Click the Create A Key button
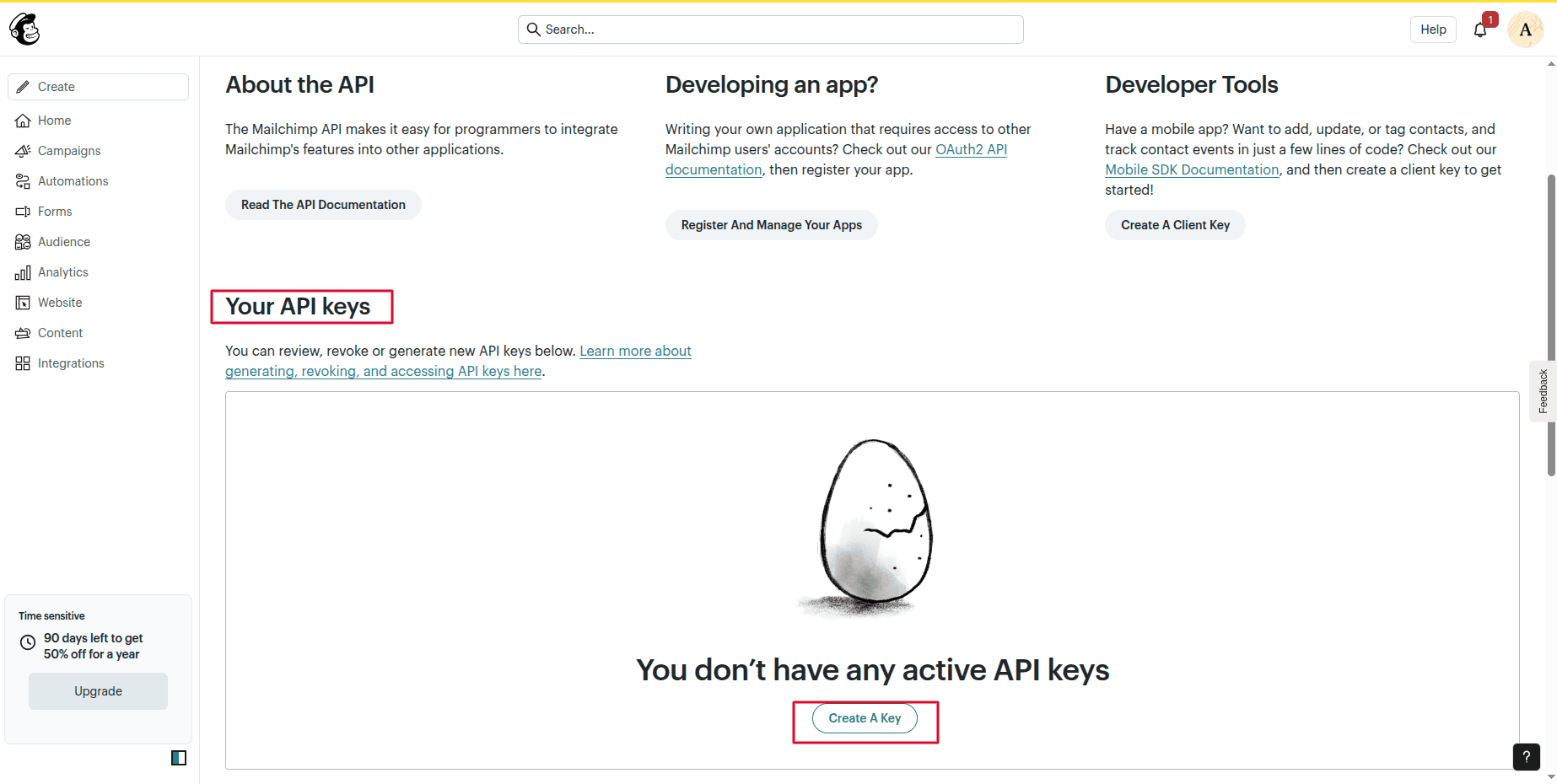The width and height of the screenshot is (1557, 784). click(865, 718)
